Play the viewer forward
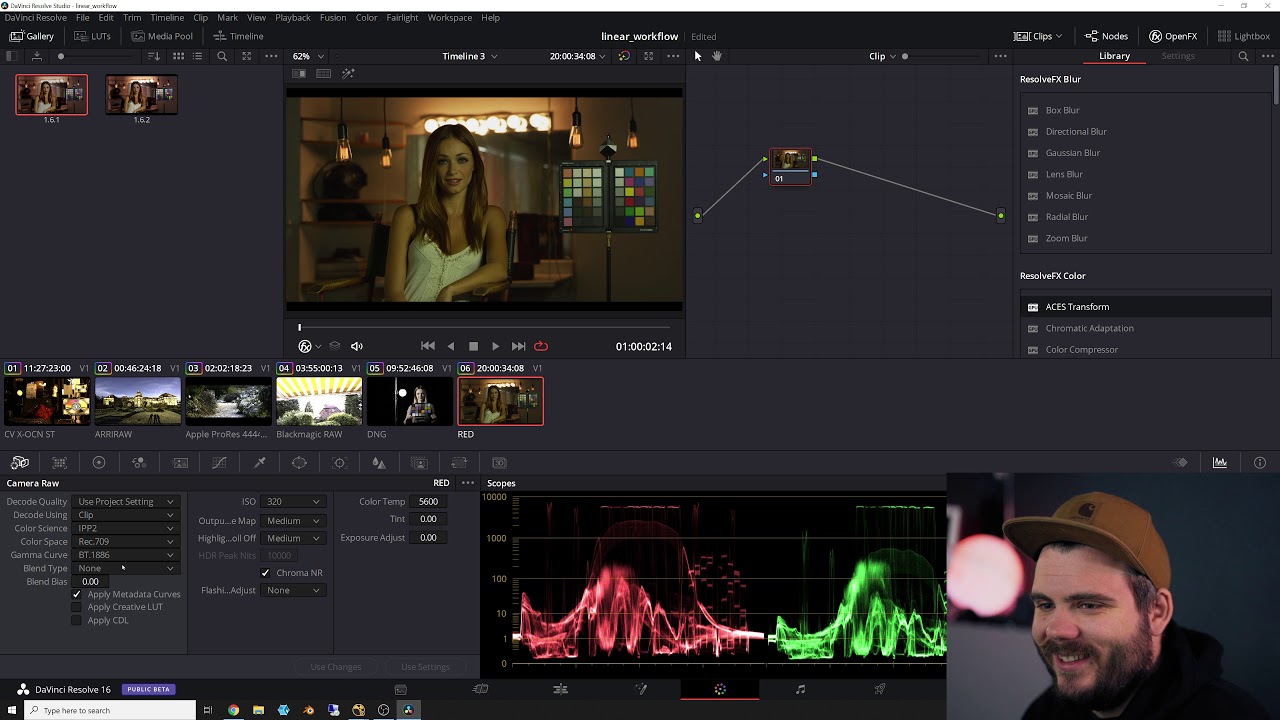 click(495, 346)
